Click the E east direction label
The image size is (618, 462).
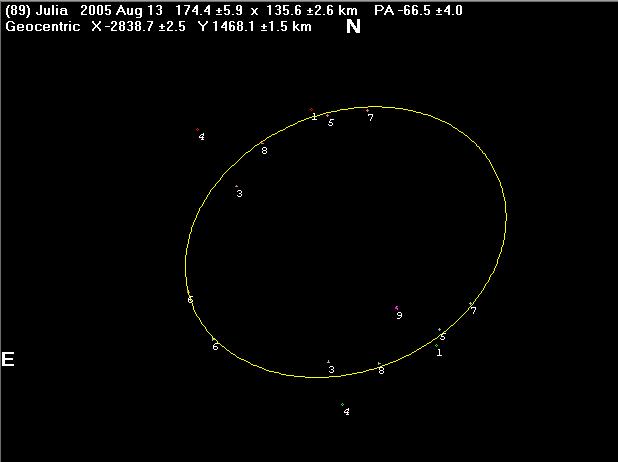click(x=8, y=359)
